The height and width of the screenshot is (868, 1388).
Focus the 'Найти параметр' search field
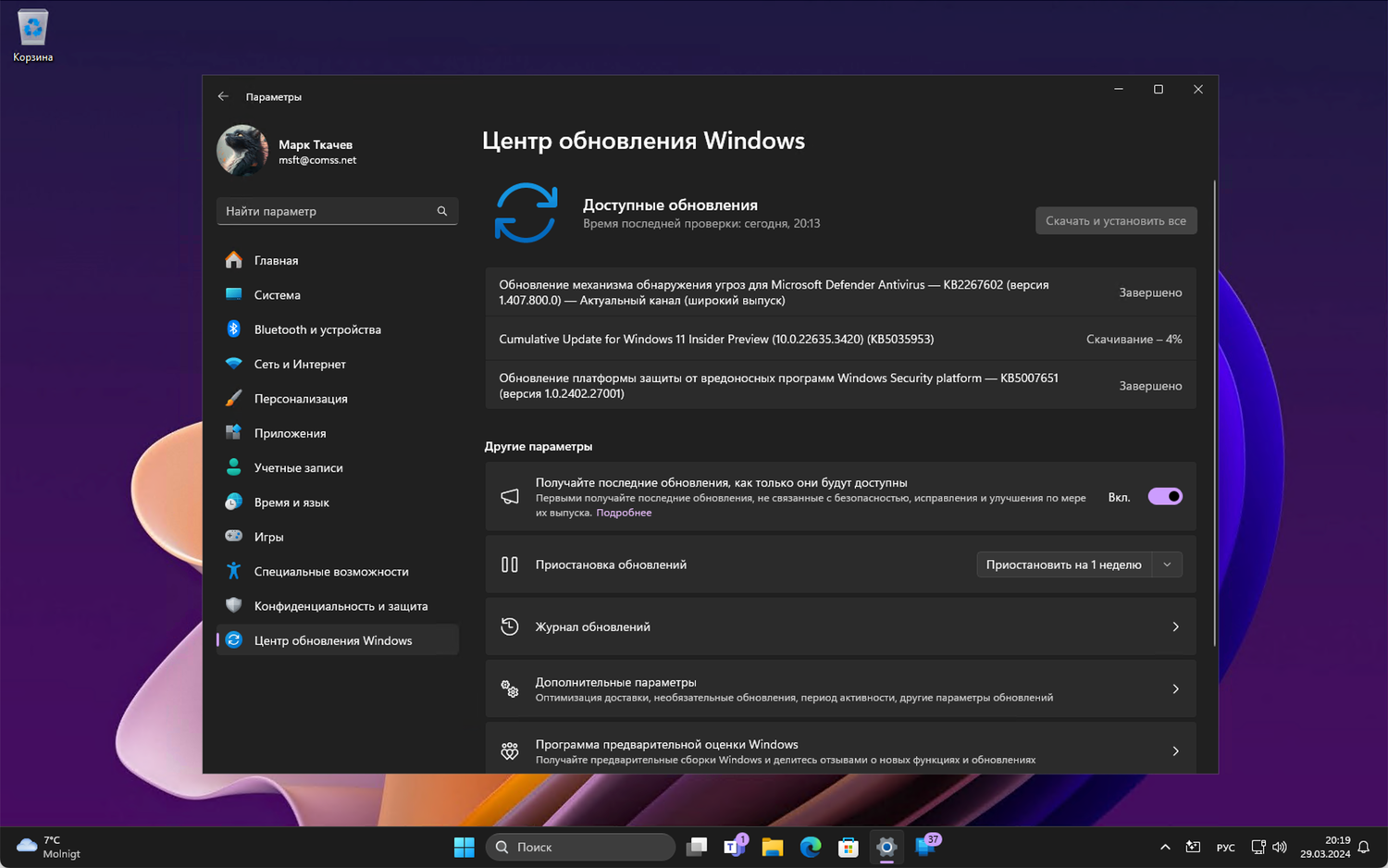click(337, 211)
